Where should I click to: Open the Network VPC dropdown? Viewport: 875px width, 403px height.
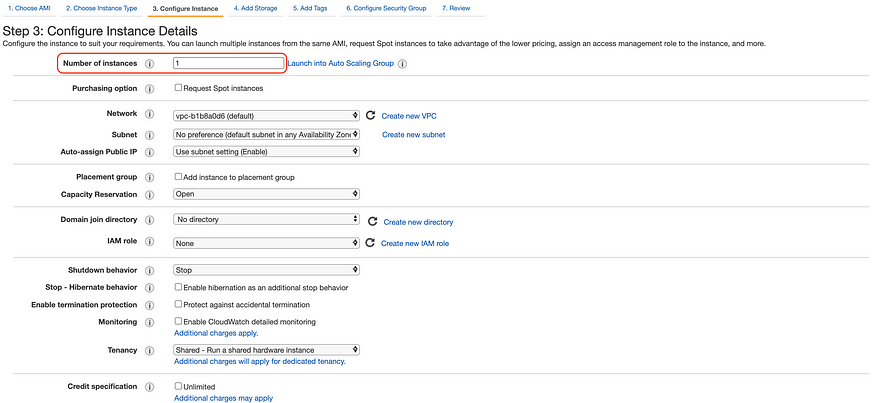pos(266,115)
